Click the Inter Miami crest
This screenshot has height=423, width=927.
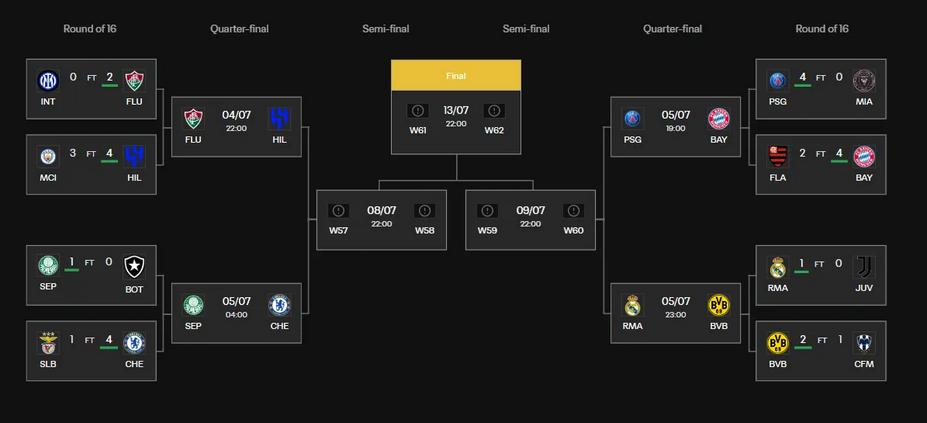[x=864, y=80]
